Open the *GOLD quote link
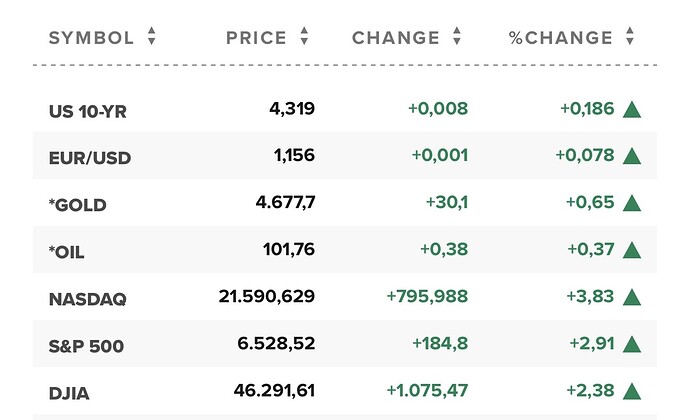Image resolution: width=690 pixels, height=420 pixels. [78, 205]
